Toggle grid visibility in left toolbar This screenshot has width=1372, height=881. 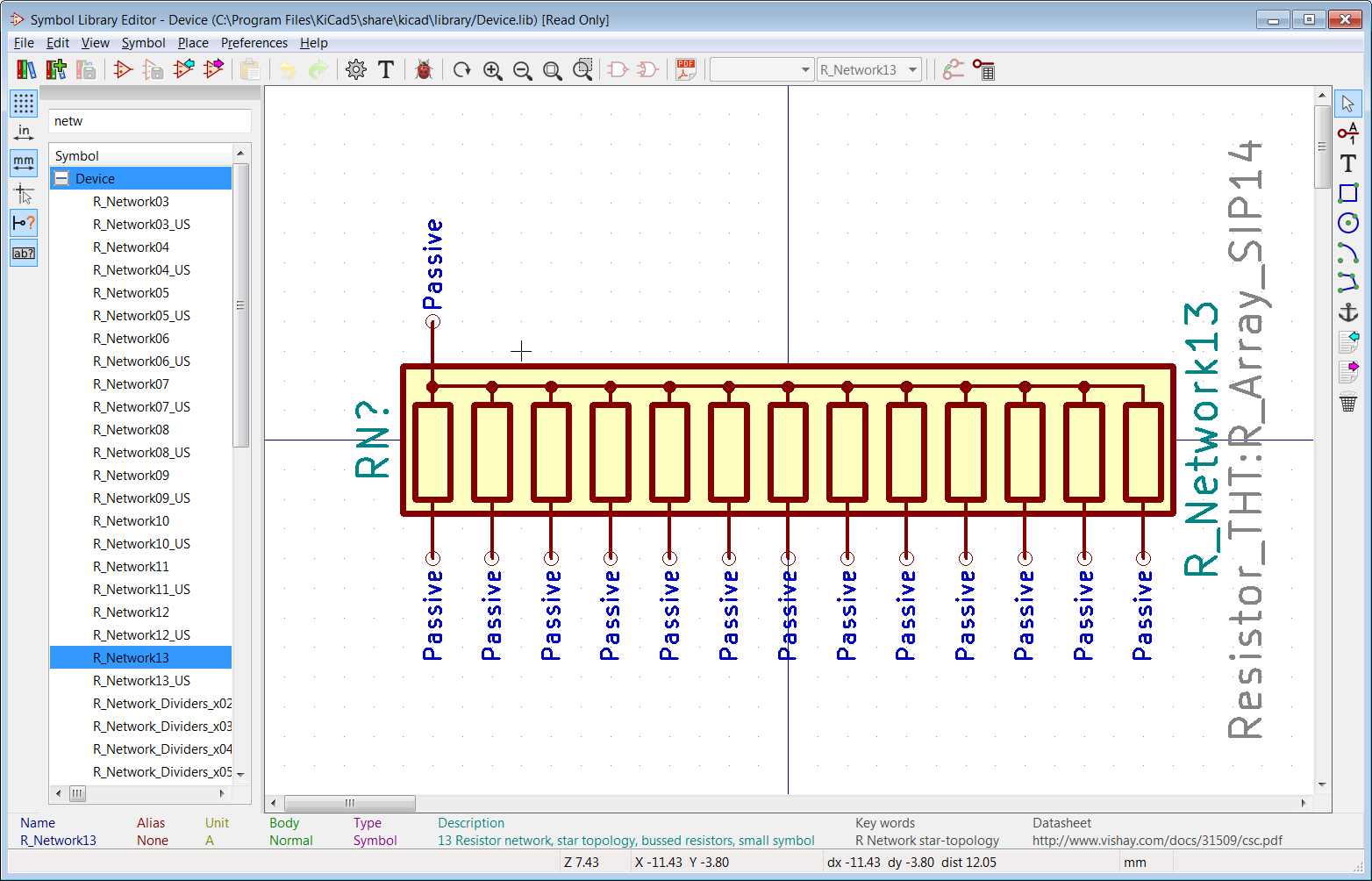click(24, 103)
